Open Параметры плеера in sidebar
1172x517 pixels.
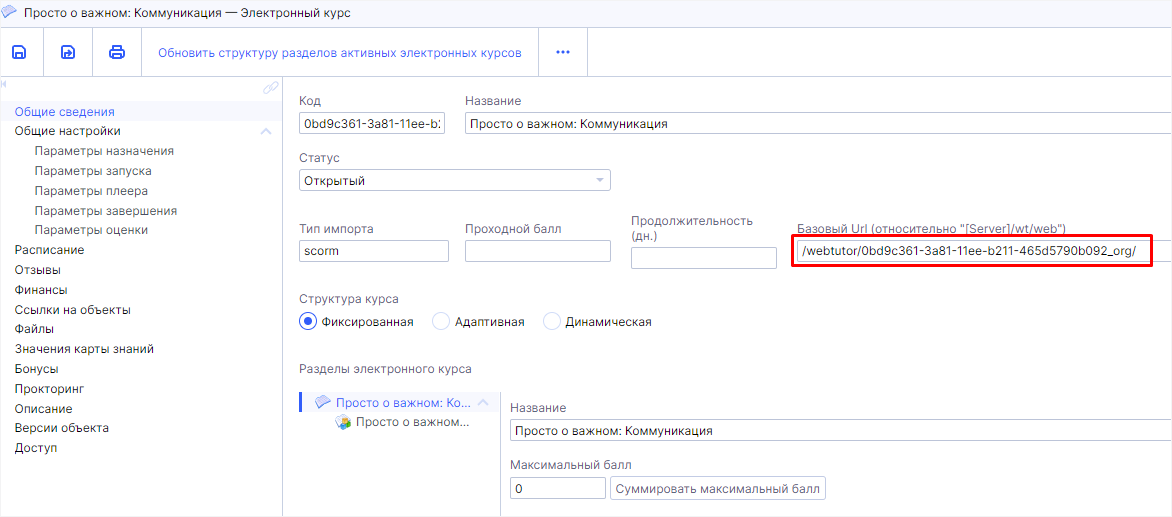pyautogui.click(x=91, y=191)
